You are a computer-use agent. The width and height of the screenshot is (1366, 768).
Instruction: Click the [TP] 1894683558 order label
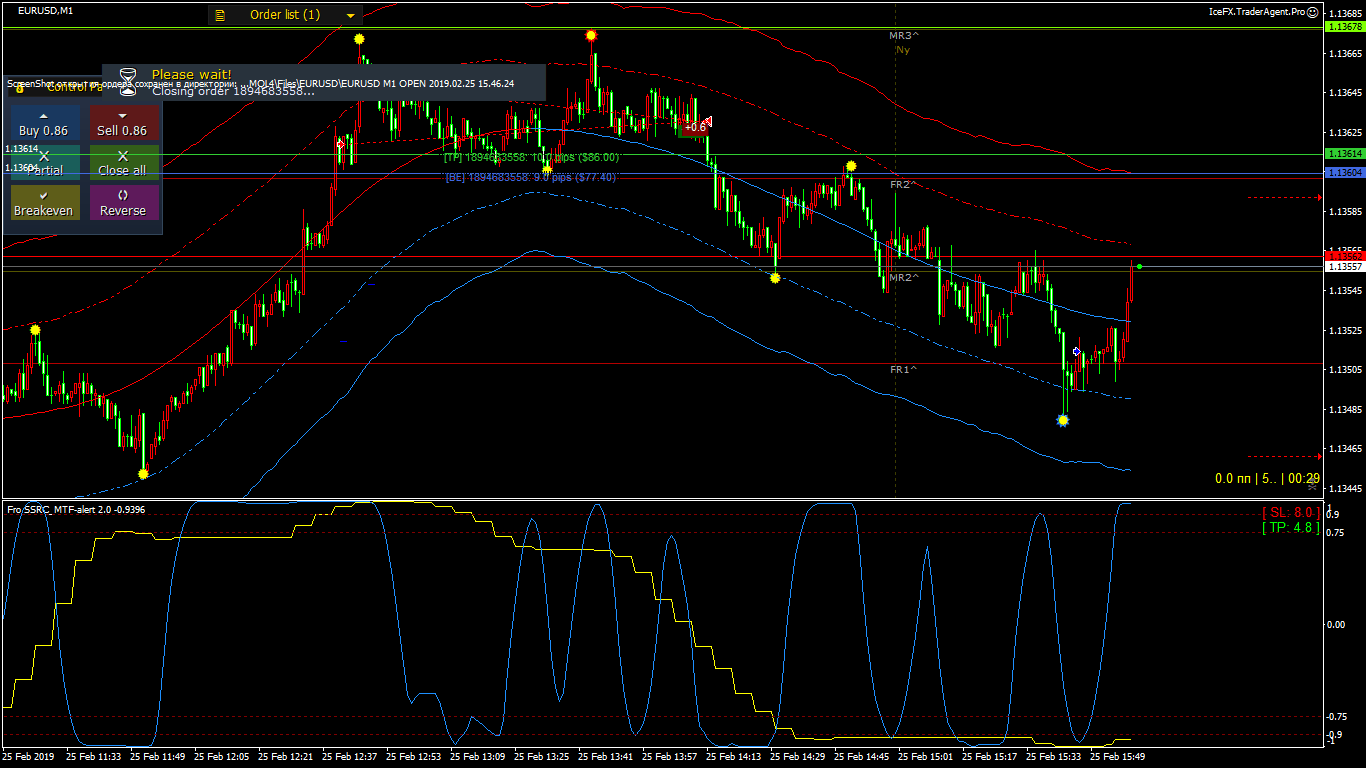[x=532, y=157]
